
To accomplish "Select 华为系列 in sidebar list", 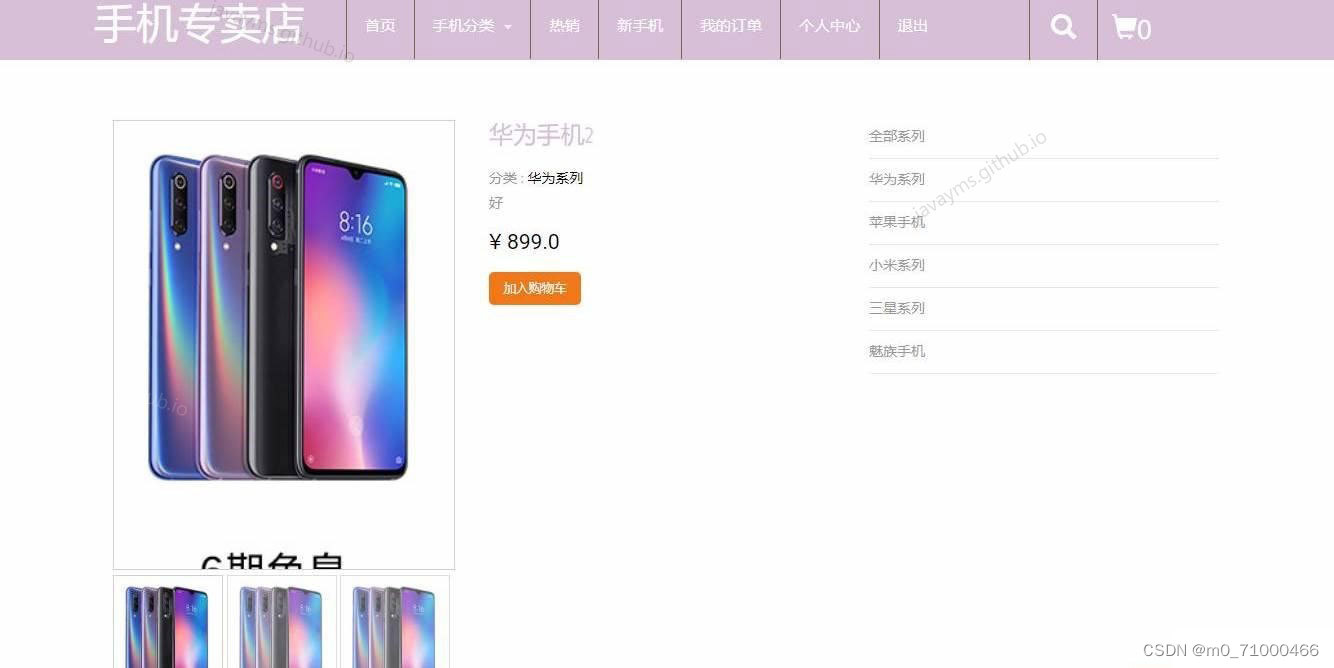I will point(897,179).
